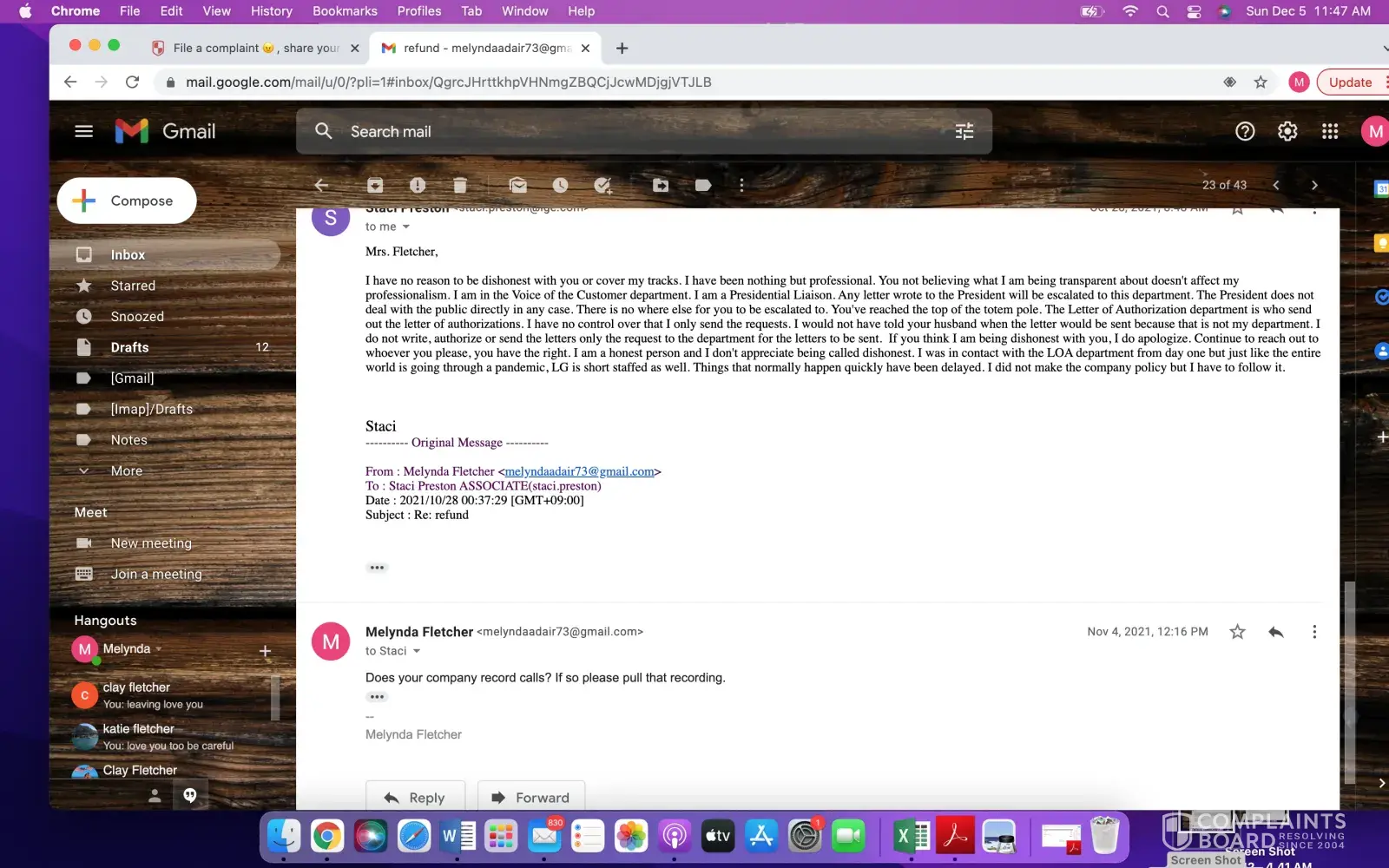Viewport: 1389px width, 868px height.
Task: Click the email thread vertical scrollbar
Action: pos(1349,682)
